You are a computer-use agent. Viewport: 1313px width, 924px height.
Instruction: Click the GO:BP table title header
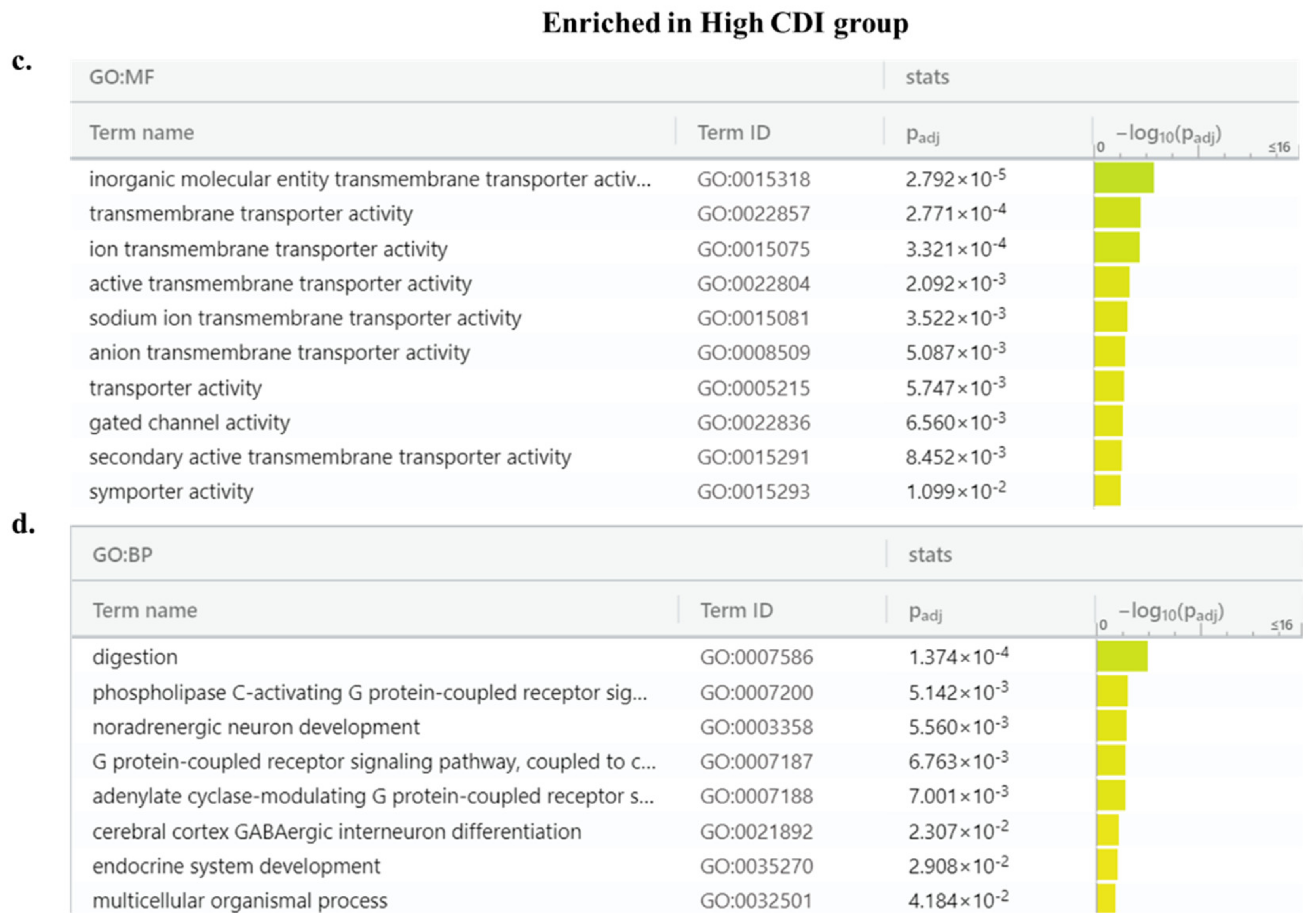click(122, 555)
